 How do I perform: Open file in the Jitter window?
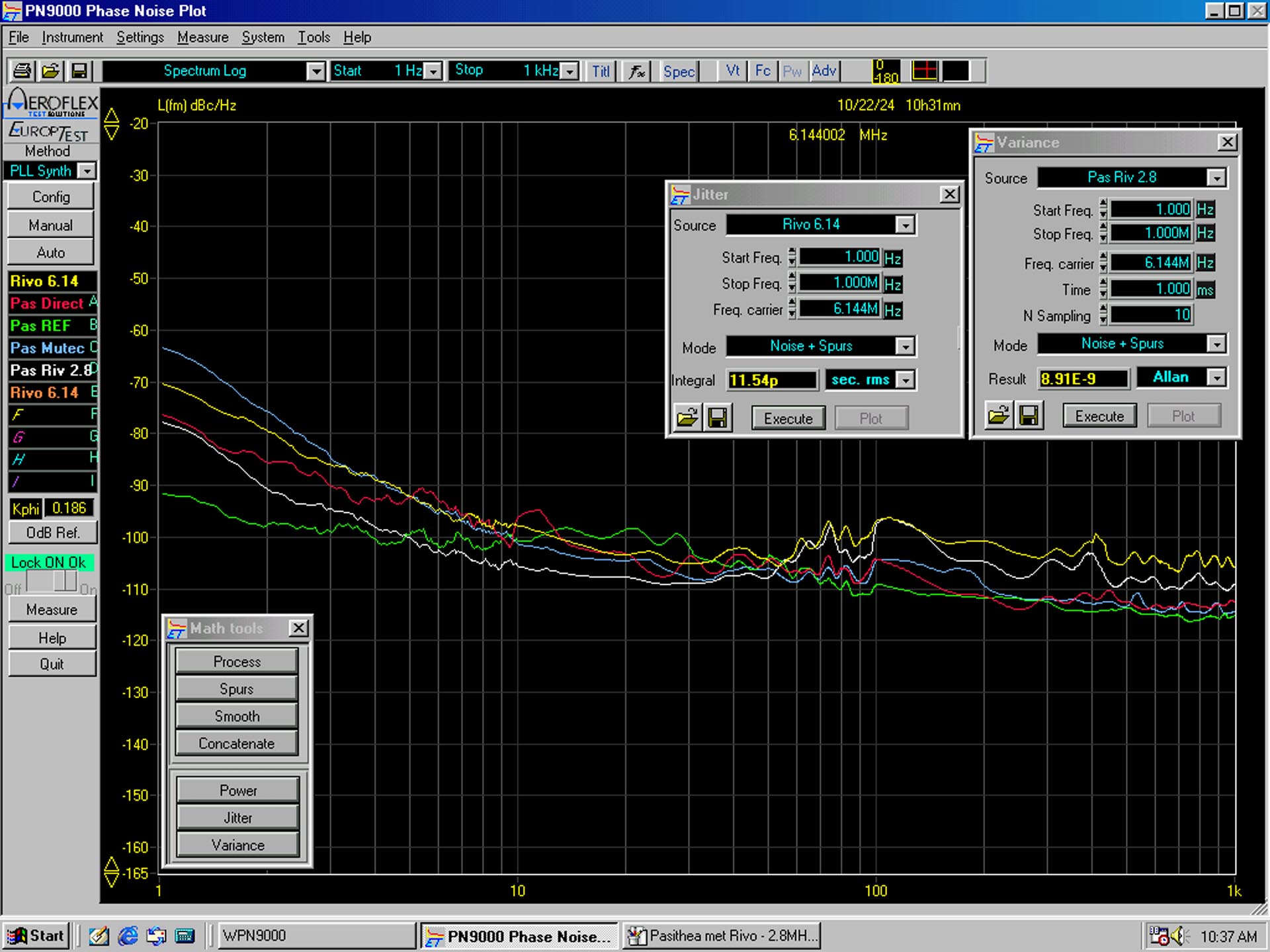click(x=687, y=418)
